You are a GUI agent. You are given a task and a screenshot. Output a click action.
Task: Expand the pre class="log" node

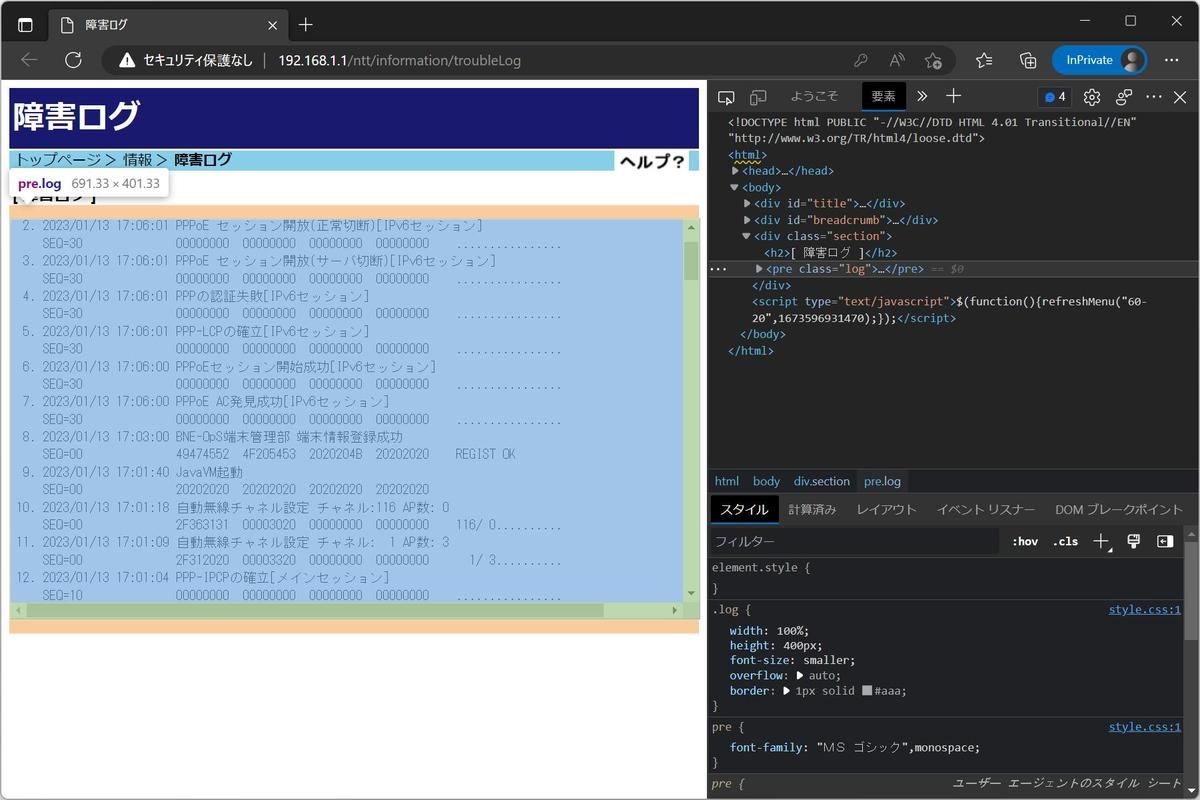(x=759, y=269)
